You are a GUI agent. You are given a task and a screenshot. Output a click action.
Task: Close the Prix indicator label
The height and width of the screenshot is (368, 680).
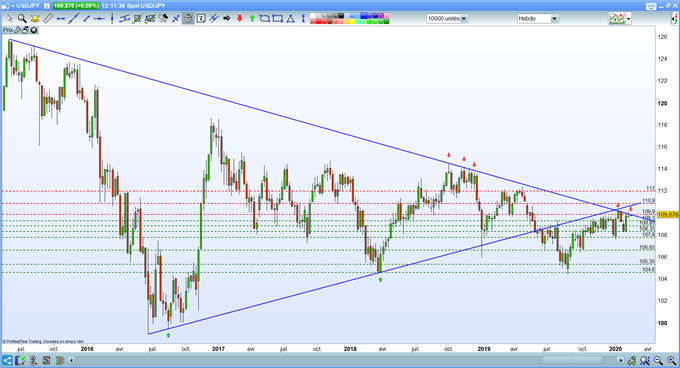click(33, 30)
